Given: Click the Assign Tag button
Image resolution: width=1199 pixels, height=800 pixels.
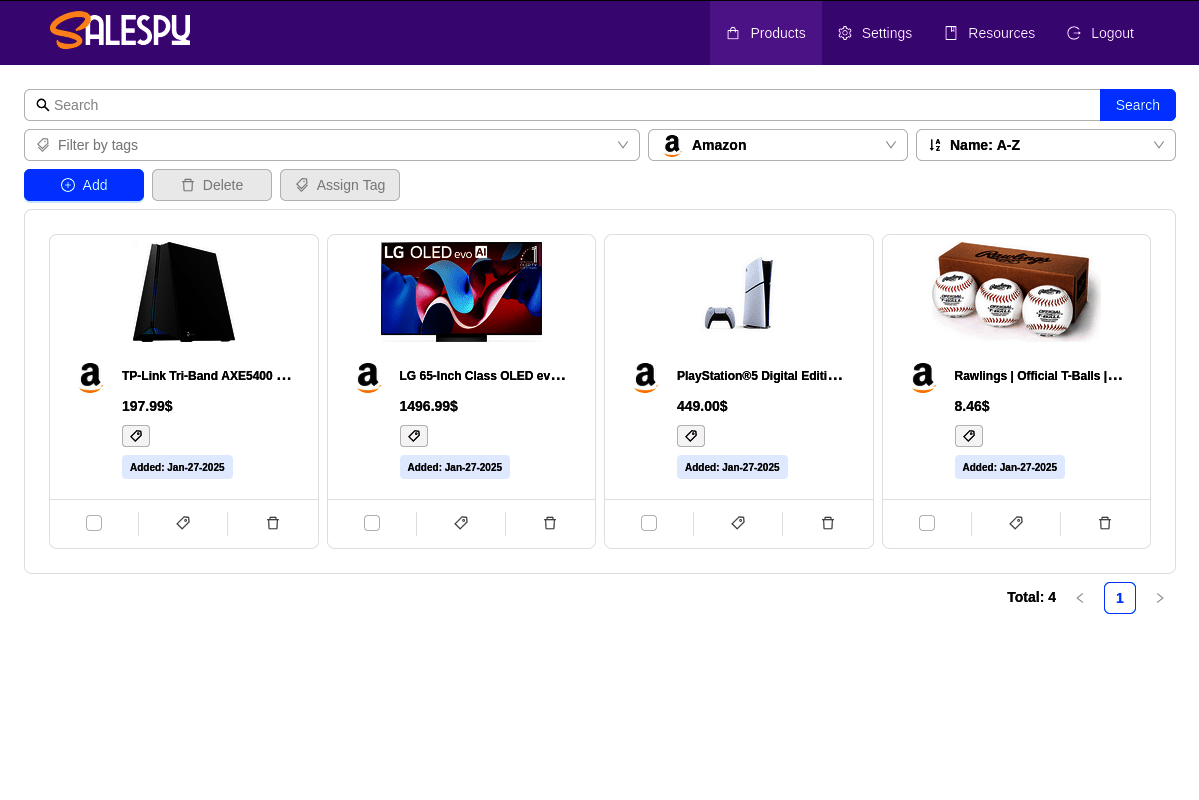Looking at the screenshot, I should click(x=340, y=185).
